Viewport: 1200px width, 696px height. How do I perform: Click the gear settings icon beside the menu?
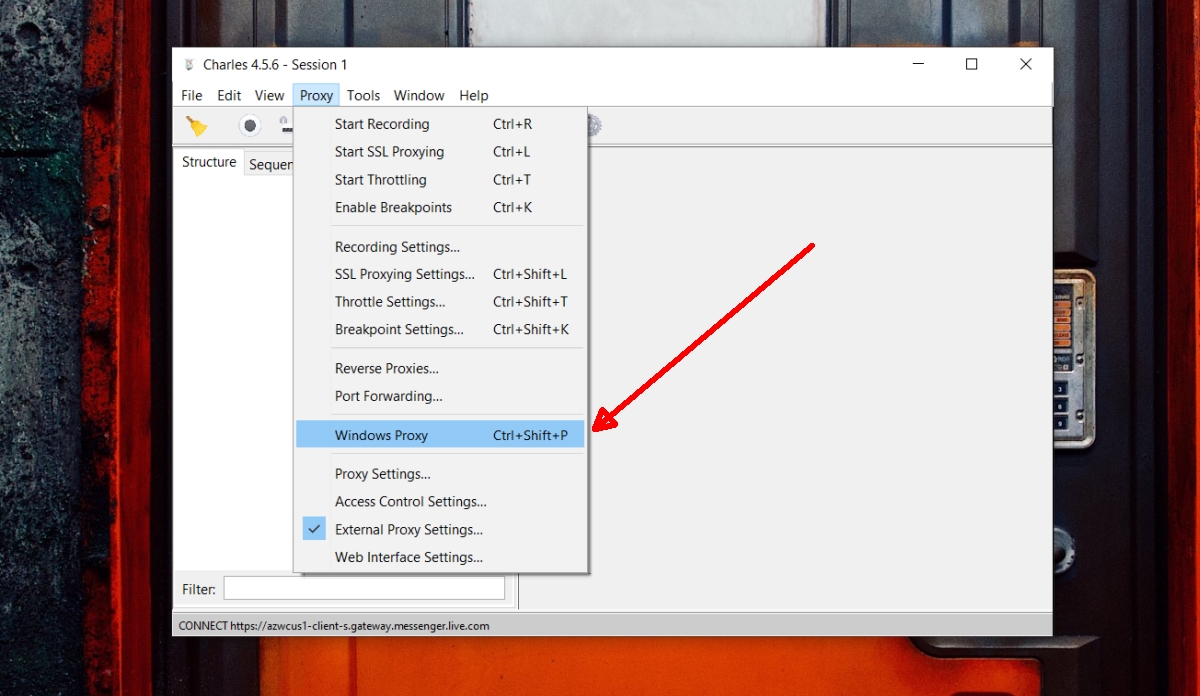coord(591,123)
